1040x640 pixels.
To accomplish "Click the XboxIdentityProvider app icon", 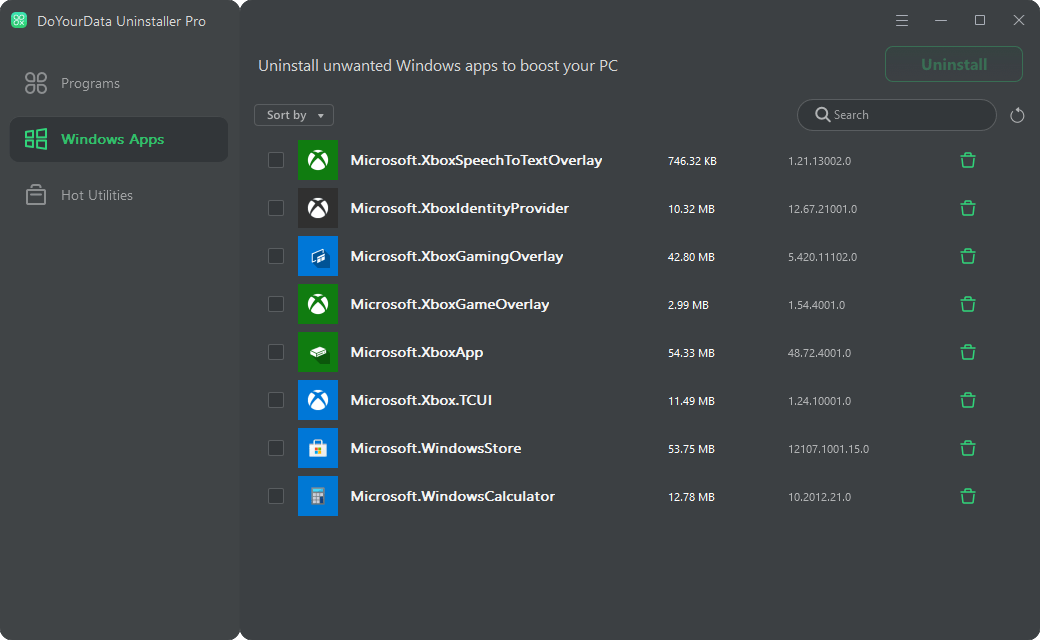I will coord(318,208).
